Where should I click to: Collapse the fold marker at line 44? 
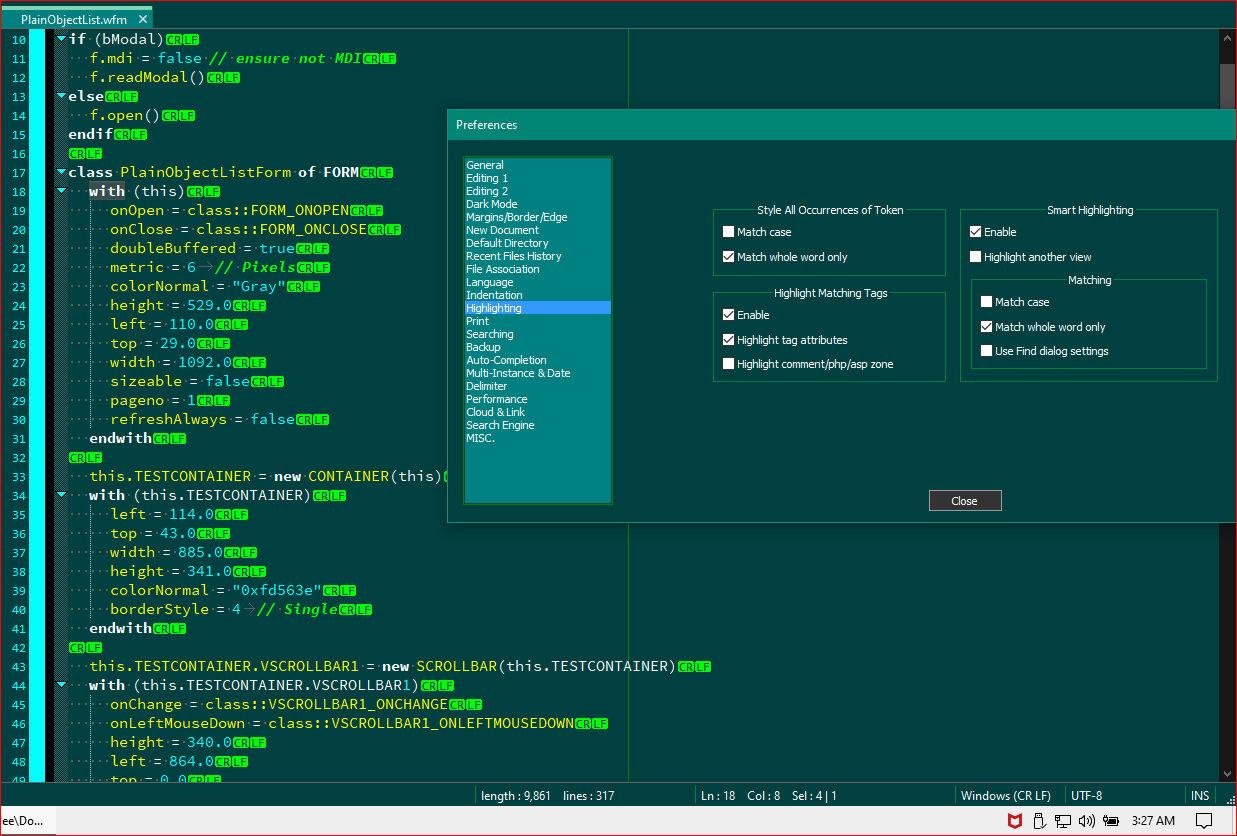point(61,685)
